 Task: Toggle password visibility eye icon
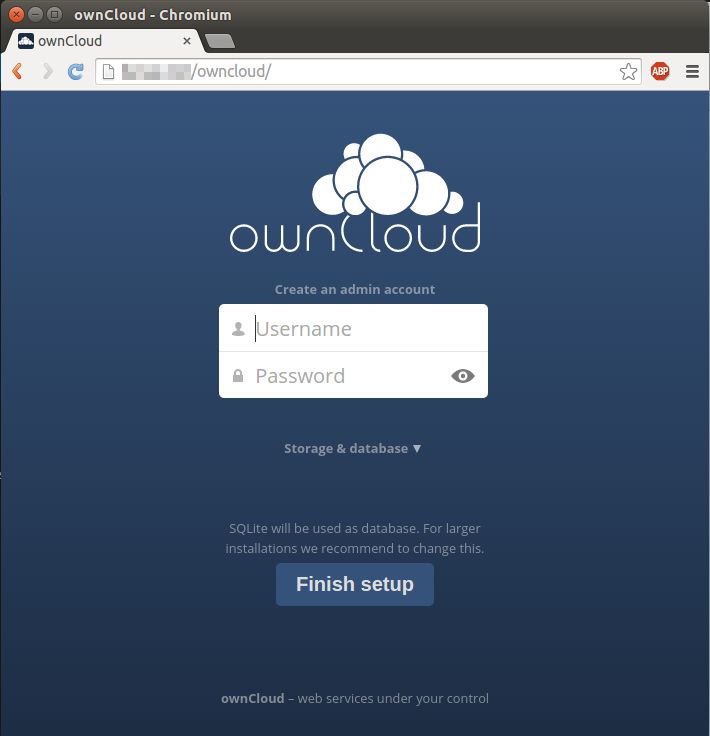tap(463, 376)
